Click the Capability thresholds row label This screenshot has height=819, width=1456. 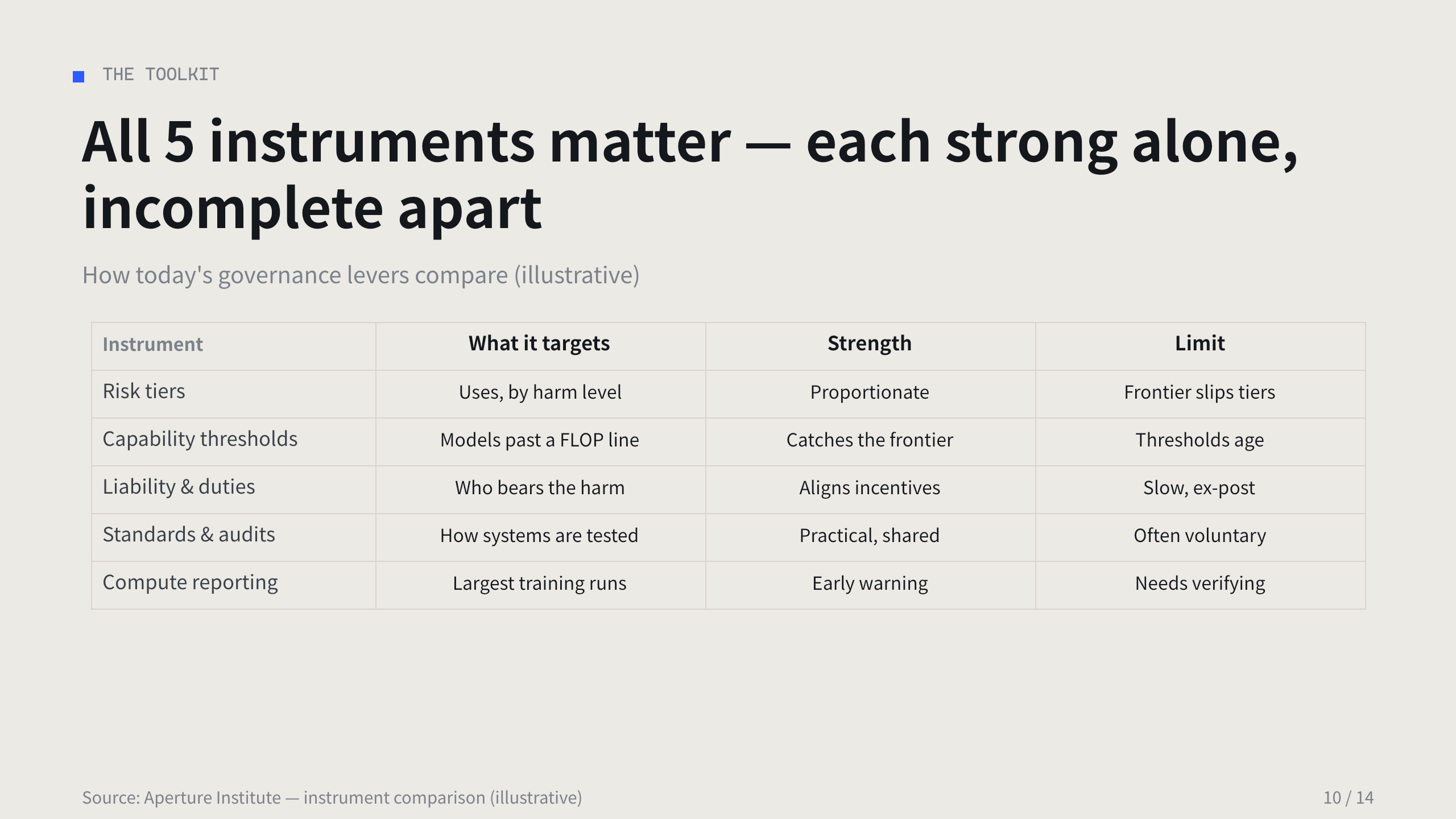tap(200, 439)
